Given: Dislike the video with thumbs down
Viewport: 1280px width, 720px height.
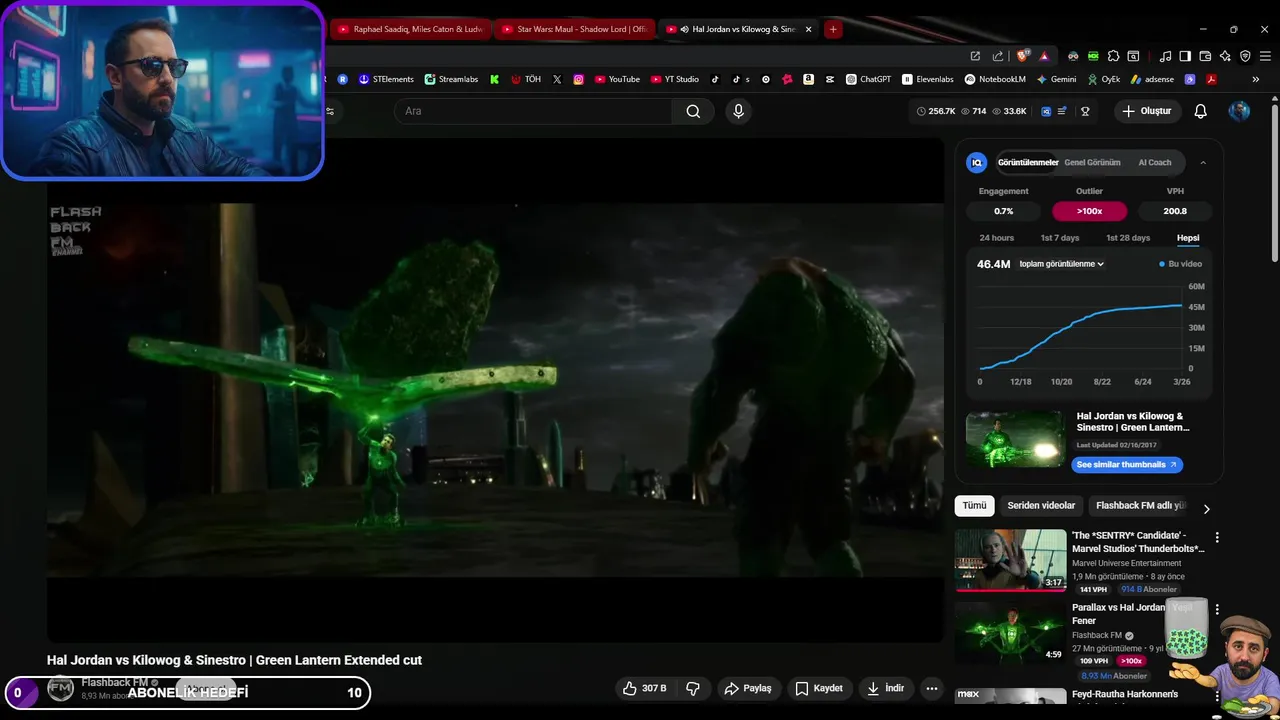Looking at the screenshot, I should click(692, 688).
